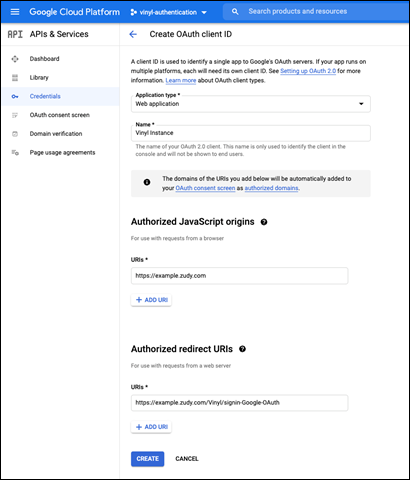Open the hamburger navigation menu

click(x=15, y=12)
